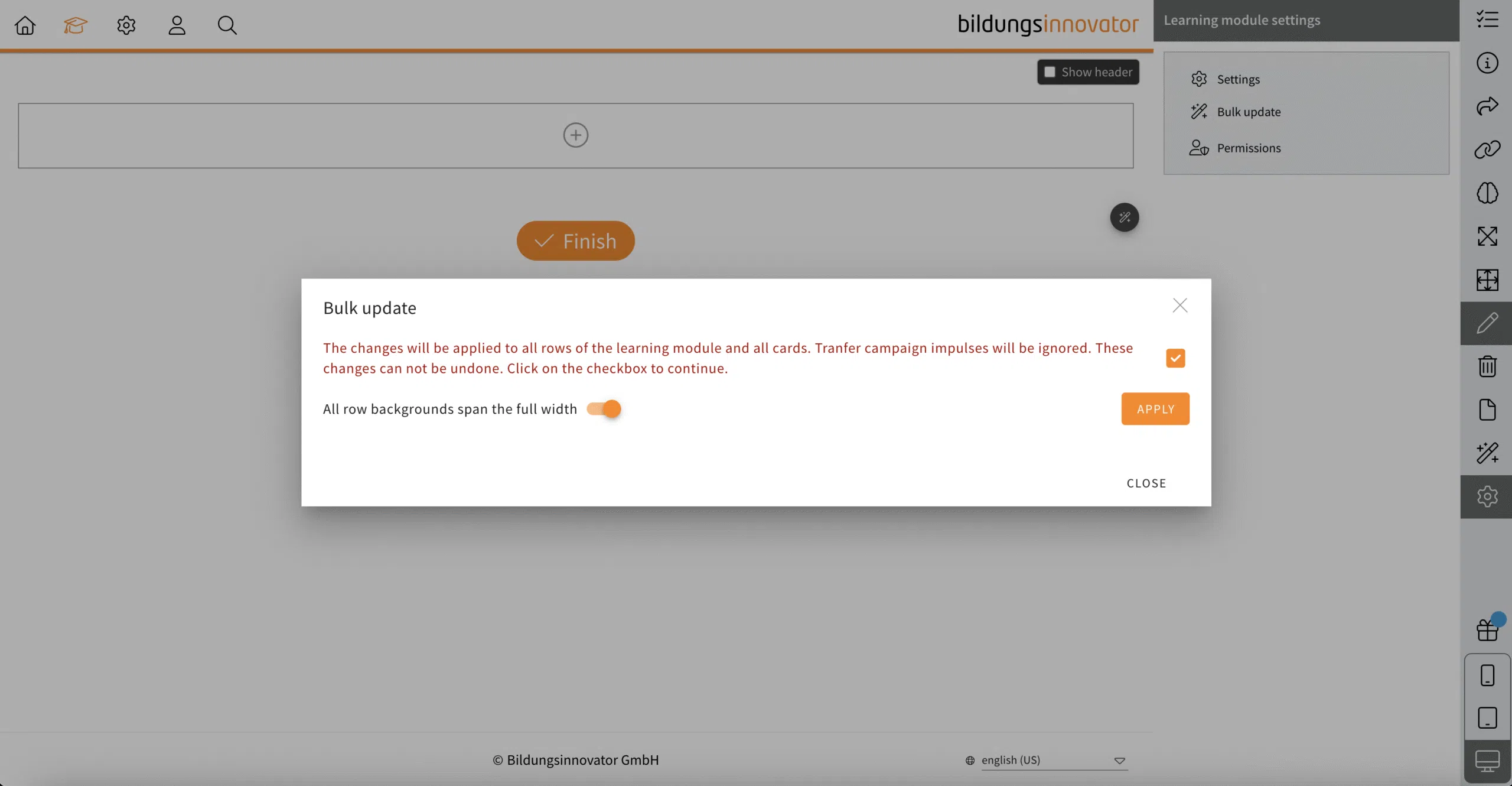Add a row with the plus circle

[575, 135]
